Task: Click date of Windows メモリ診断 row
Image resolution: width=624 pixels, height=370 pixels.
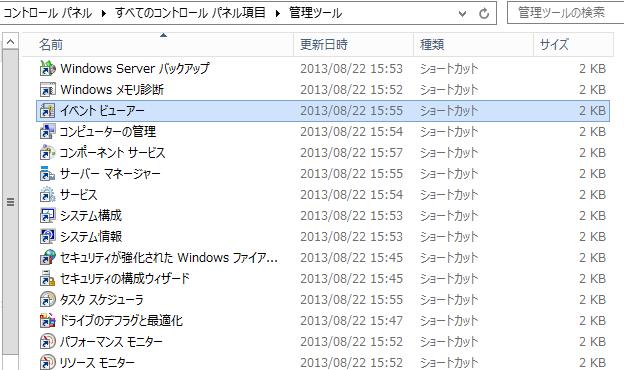Action: [x=351, y=90]
